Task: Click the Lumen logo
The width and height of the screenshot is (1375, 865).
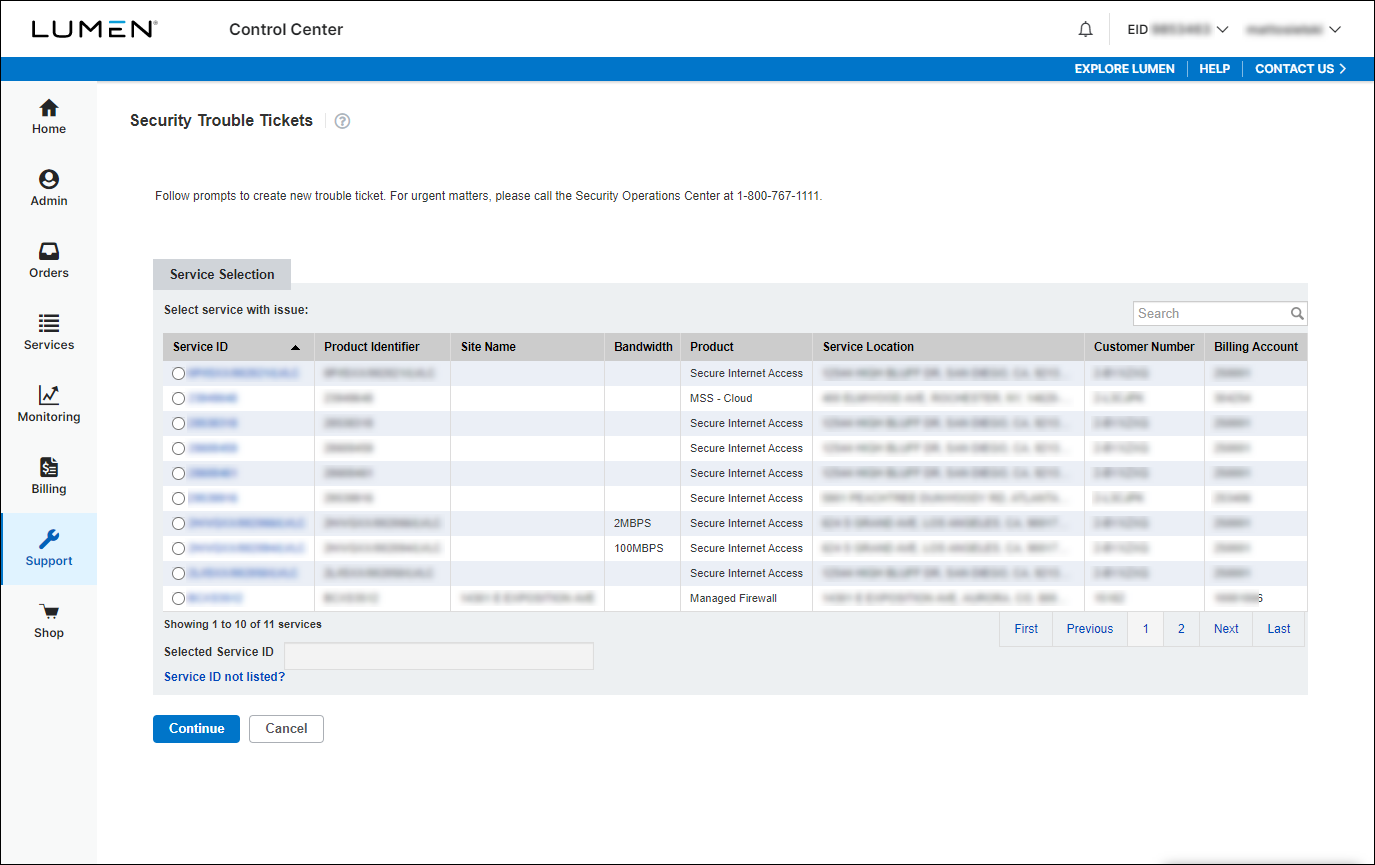Action: pos(94,29)
